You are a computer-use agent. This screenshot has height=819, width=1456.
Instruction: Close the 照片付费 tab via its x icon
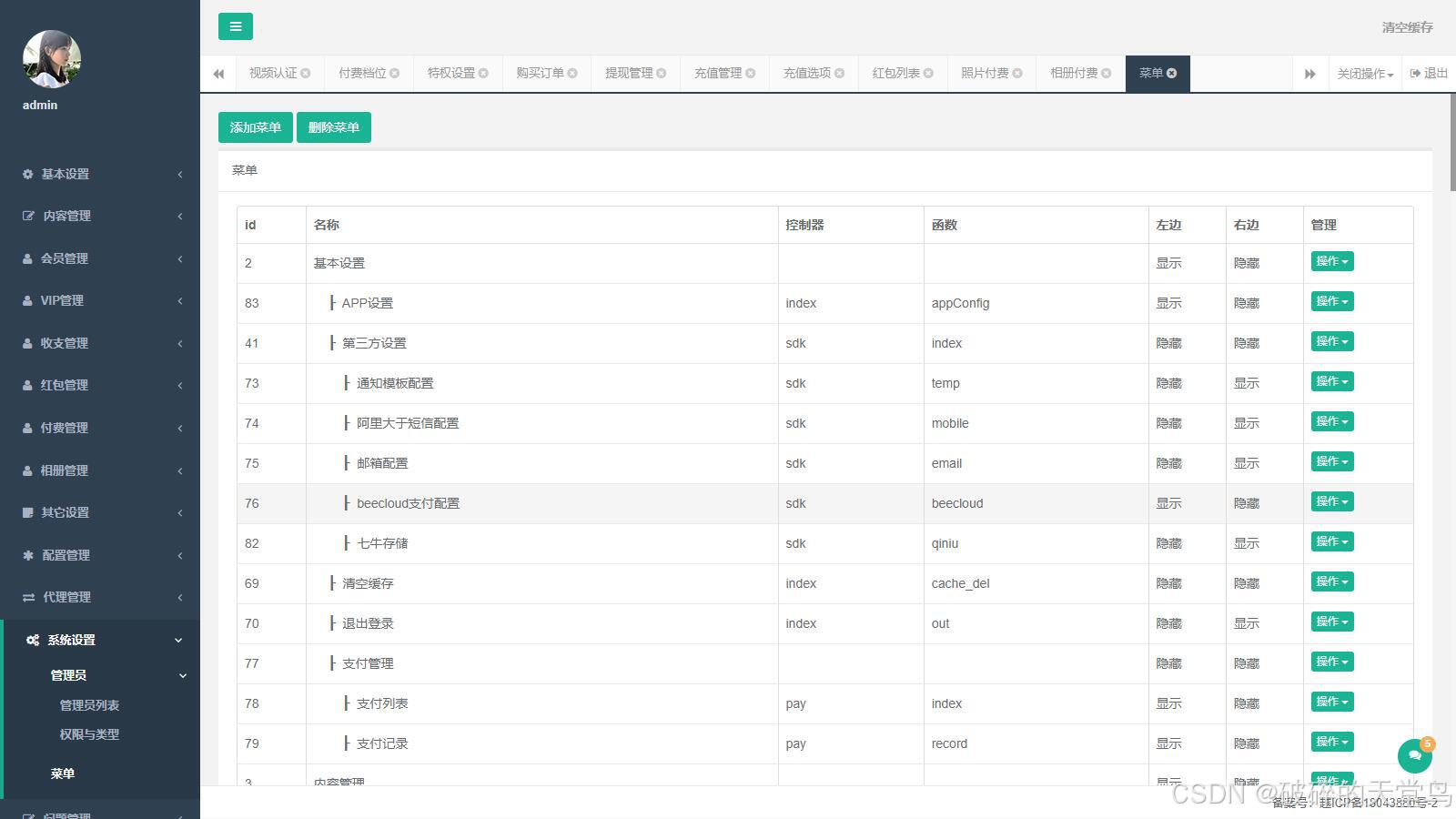[x=1017, y=74]
